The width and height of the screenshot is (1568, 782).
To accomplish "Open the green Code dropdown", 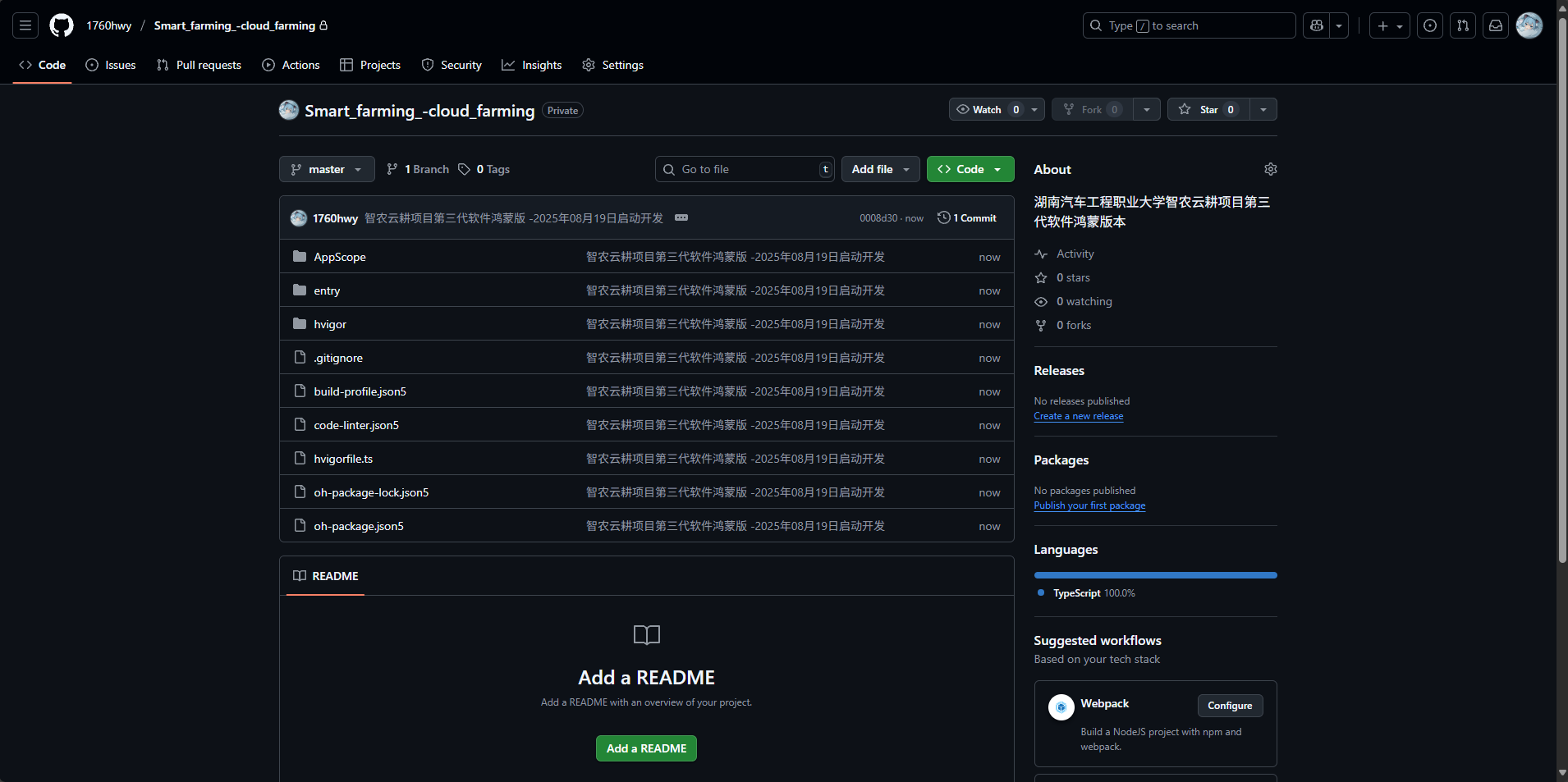I will (970, 169).
